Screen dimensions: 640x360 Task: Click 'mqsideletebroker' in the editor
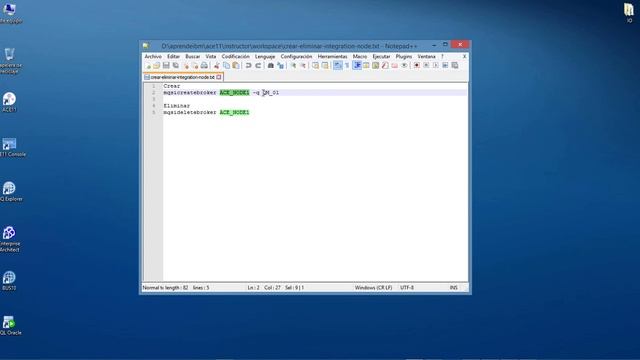click(190, 112)
